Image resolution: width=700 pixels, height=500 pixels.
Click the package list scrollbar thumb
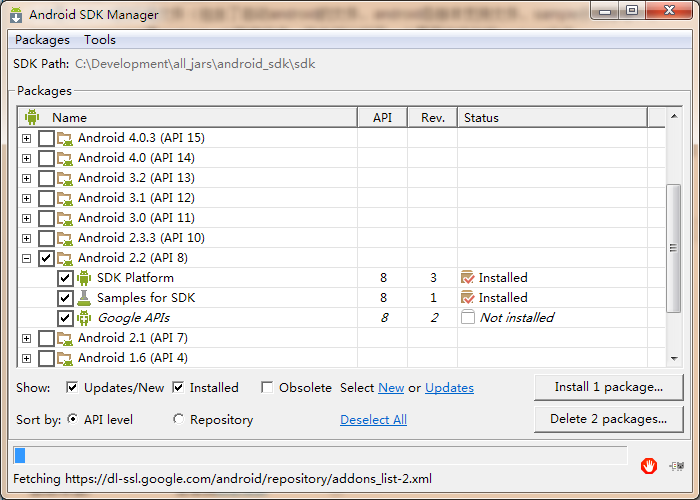[673, 248]
